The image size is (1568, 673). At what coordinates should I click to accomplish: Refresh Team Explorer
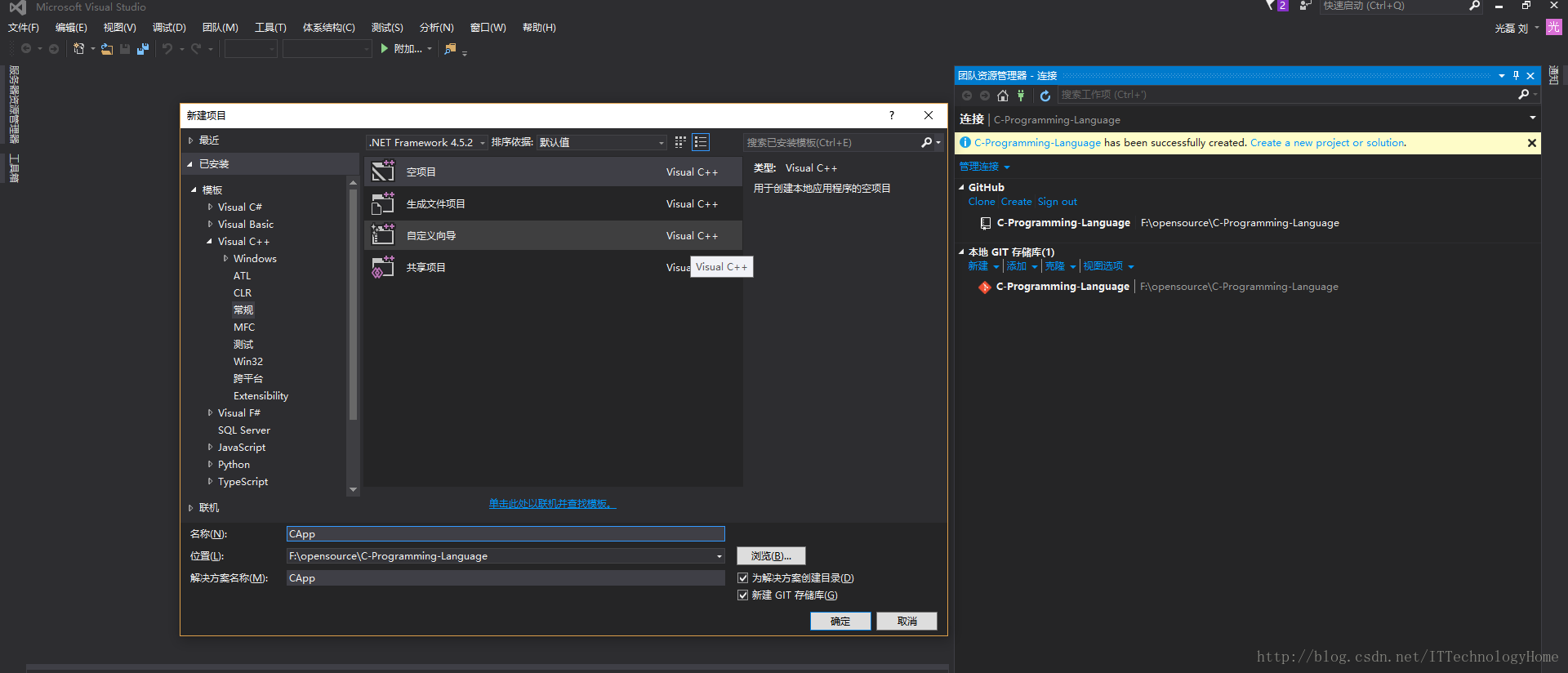pos(1045,96)
